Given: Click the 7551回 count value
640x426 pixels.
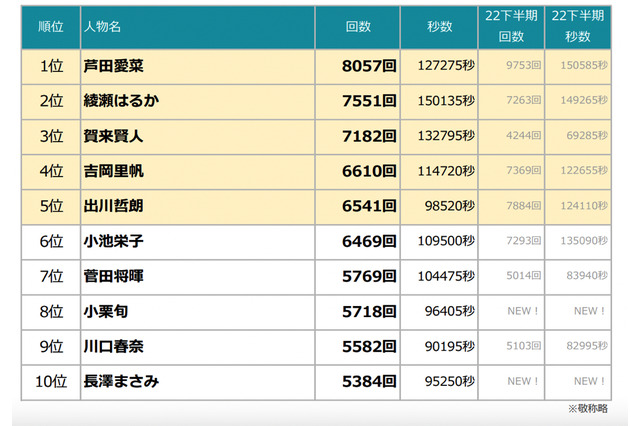Looking at the screenshot, I should (x=369, y=101).
